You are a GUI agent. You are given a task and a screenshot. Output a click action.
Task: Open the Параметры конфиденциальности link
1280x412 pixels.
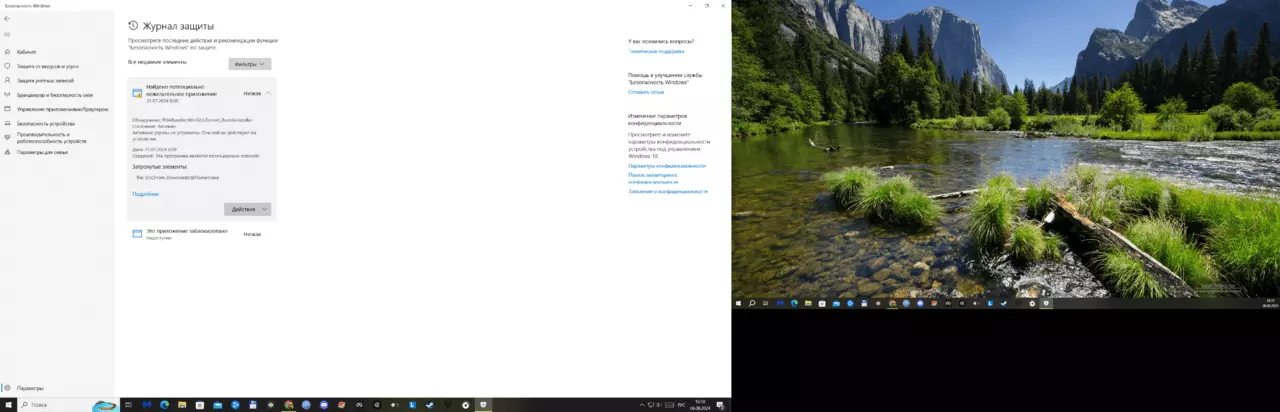tap(667, 166)
